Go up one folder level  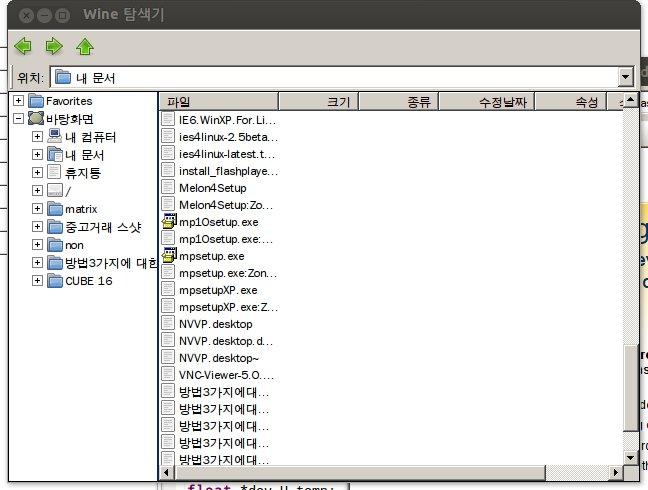85,46
